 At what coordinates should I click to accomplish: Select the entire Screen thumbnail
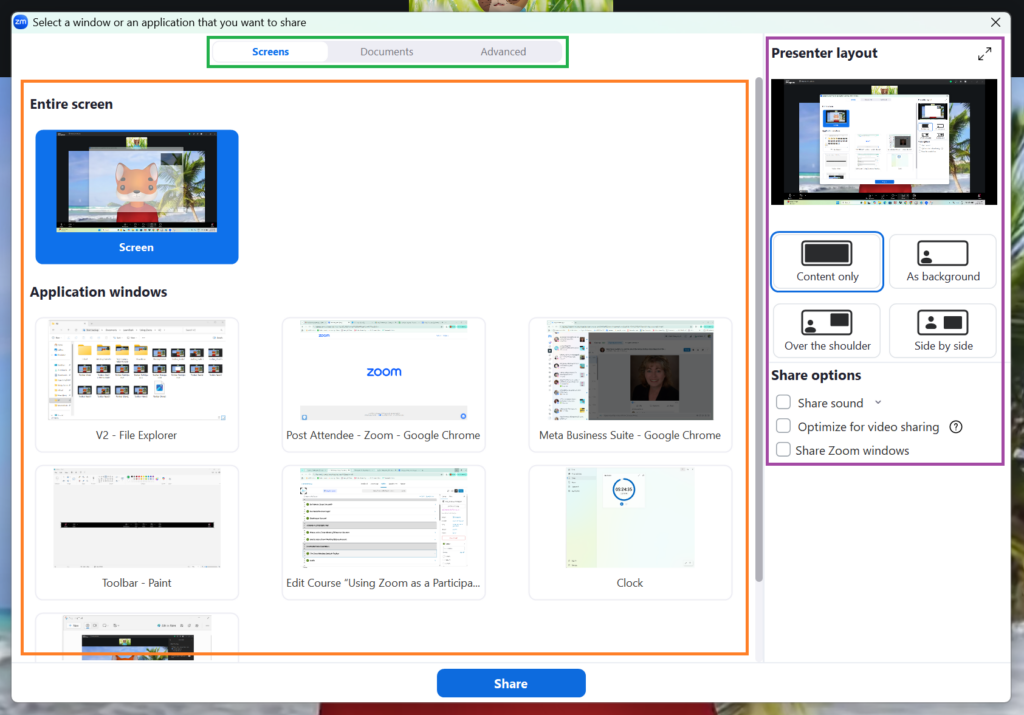136,197
